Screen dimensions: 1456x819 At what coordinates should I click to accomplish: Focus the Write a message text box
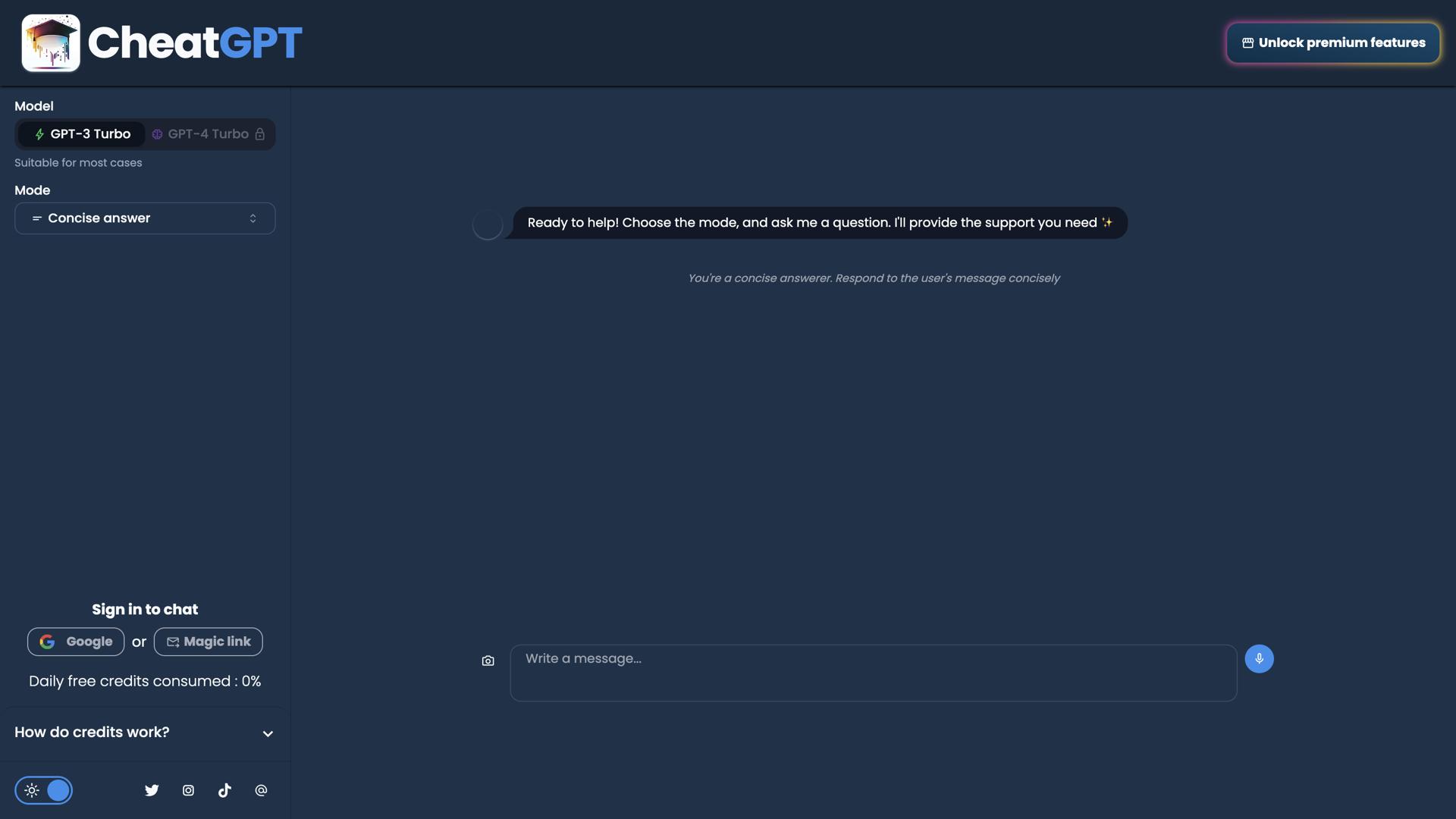pyautogui.click(x=873, y=673)
